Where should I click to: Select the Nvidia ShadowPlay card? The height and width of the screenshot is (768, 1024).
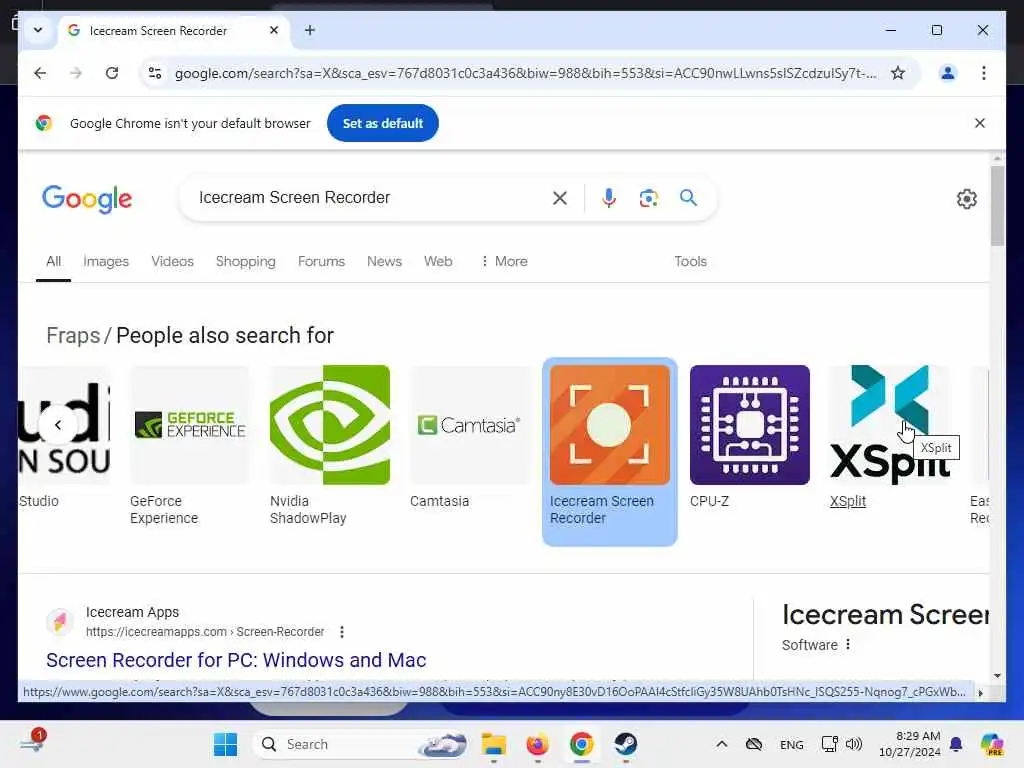[x=330, y=445]
